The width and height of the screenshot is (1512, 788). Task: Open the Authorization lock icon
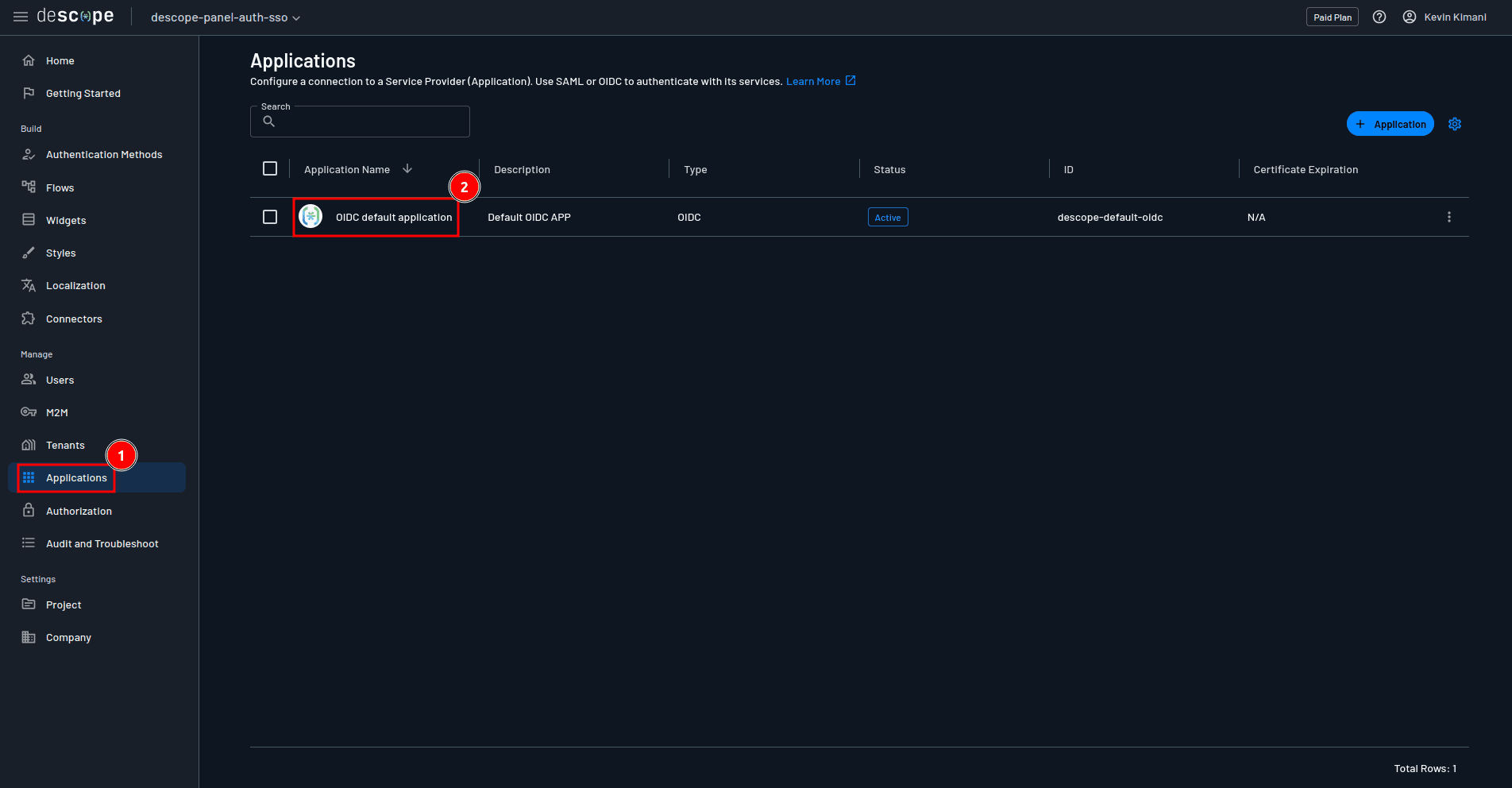(x=29, y=511)
